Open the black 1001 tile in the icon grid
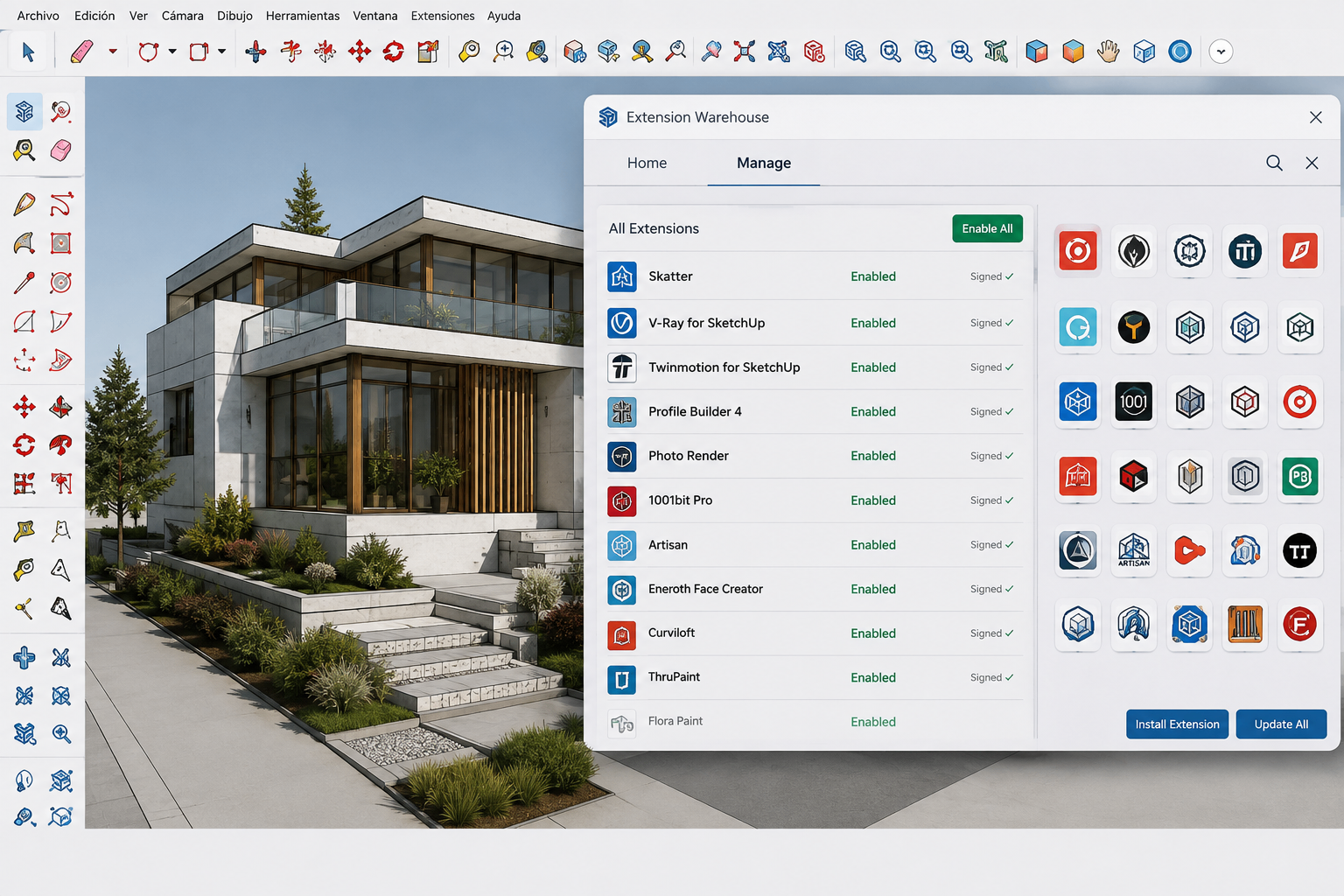The width and height of the screenshot is (1344, 896). [1134, 402]
